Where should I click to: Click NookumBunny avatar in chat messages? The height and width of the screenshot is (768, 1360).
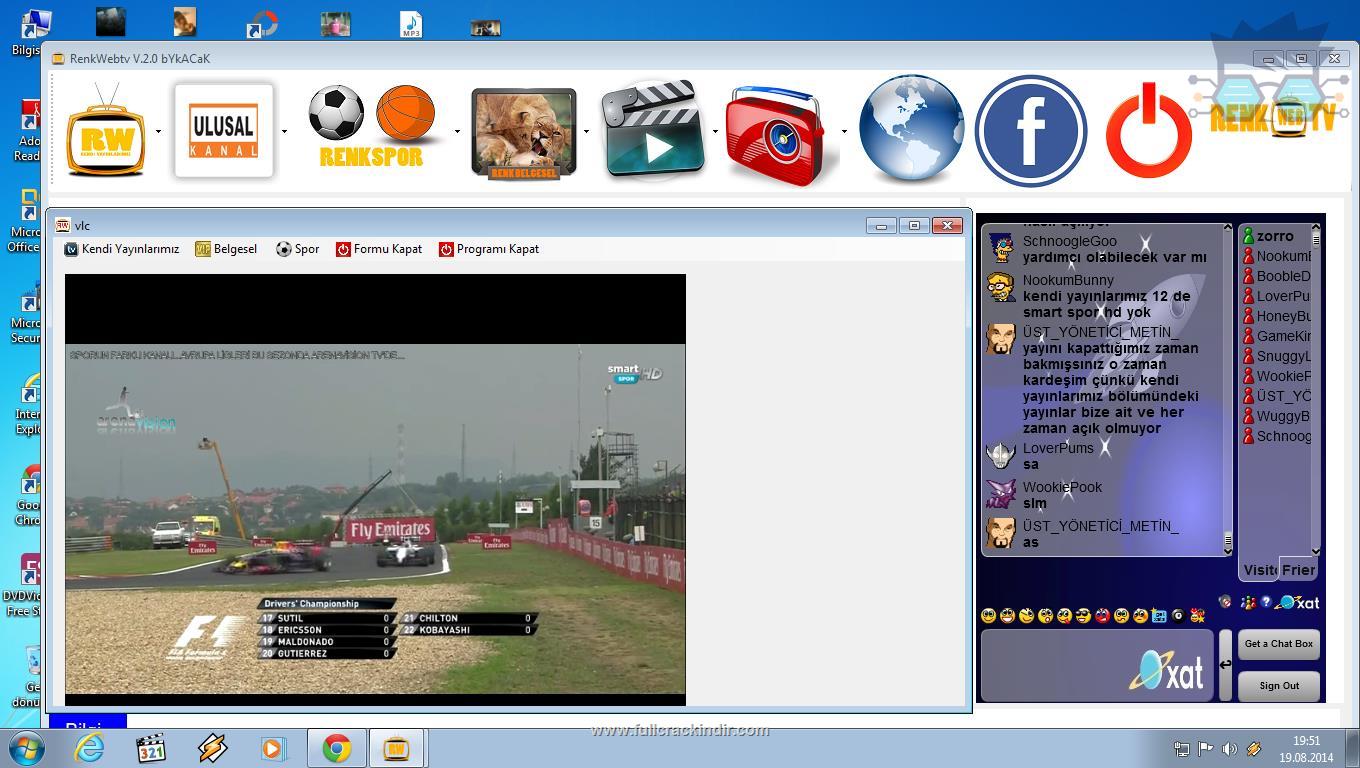(x=1000, y=287)
